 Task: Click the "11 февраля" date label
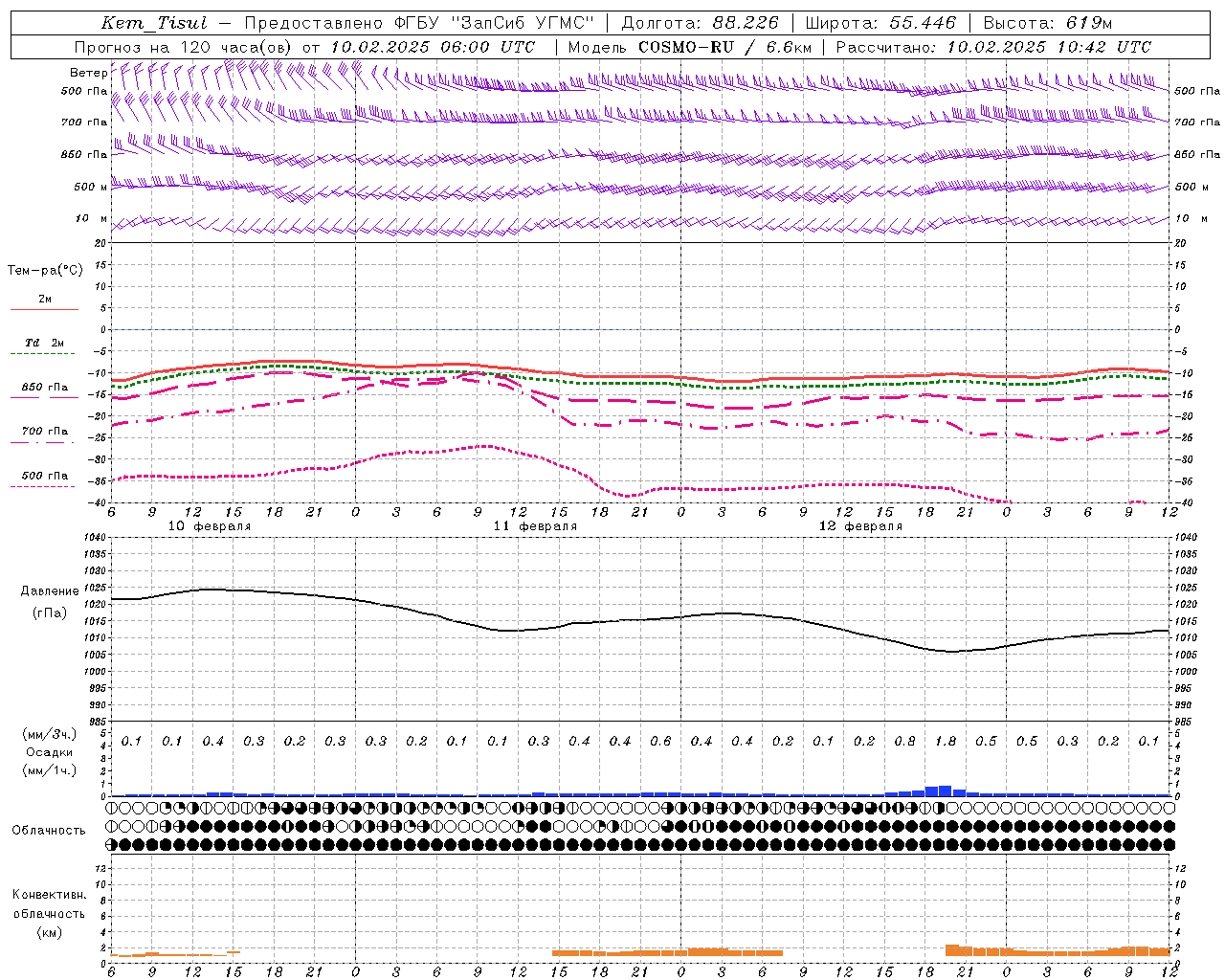535,526
